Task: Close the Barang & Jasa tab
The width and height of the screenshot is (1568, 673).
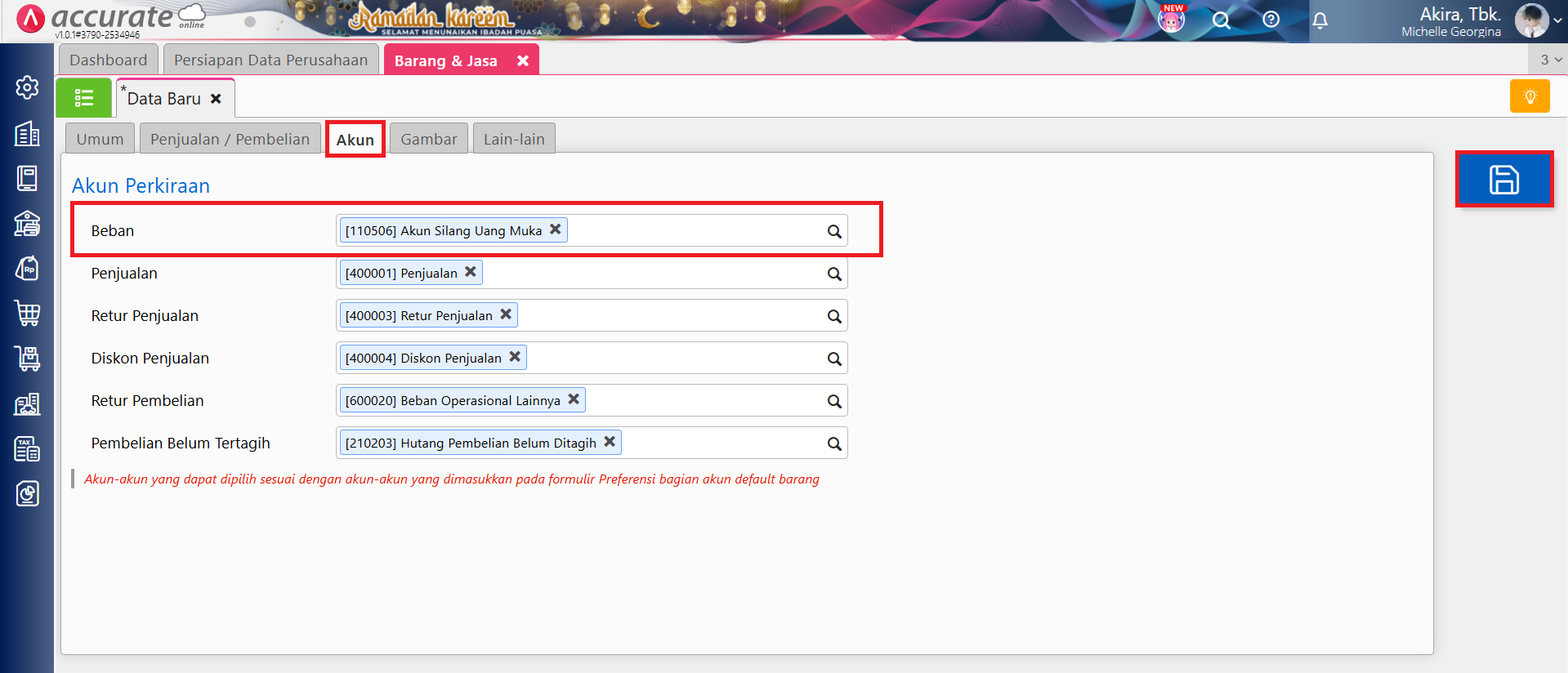Action: point(523,60)
